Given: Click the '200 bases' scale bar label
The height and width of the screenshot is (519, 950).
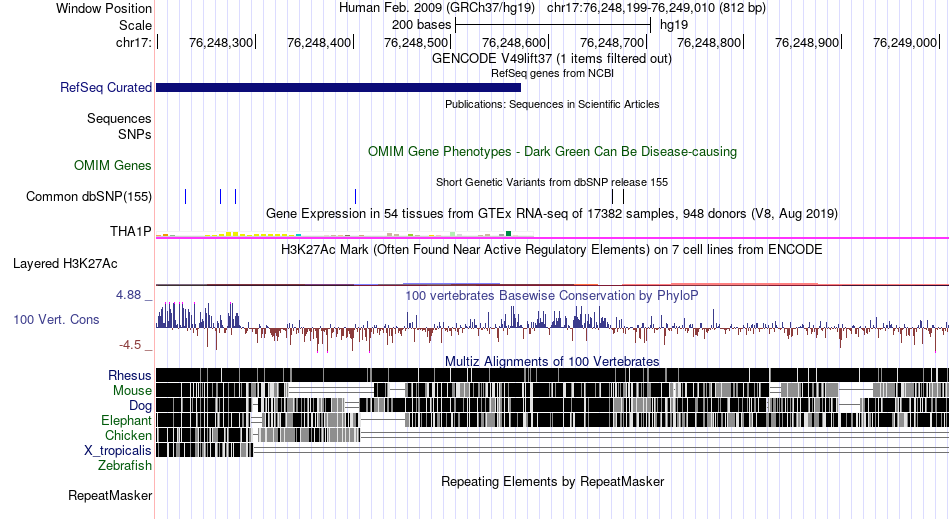Looking at the screenshot, I should (x=422, y=25).
